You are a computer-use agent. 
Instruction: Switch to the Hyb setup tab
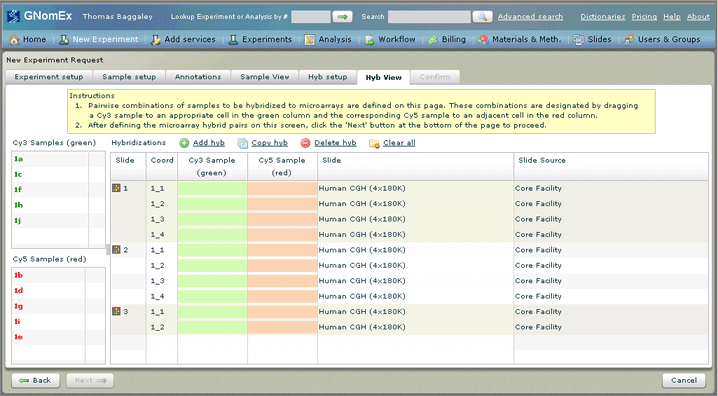327,77
